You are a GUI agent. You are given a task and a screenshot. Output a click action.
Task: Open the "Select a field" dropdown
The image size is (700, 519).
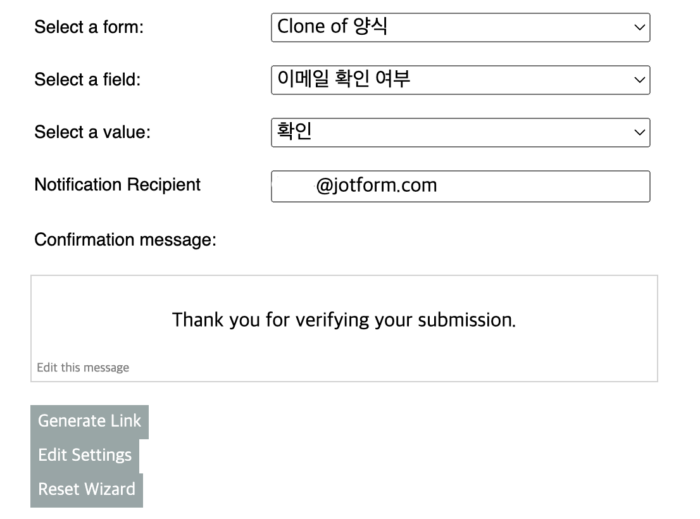pyautogui.click(x=460, y=80)
